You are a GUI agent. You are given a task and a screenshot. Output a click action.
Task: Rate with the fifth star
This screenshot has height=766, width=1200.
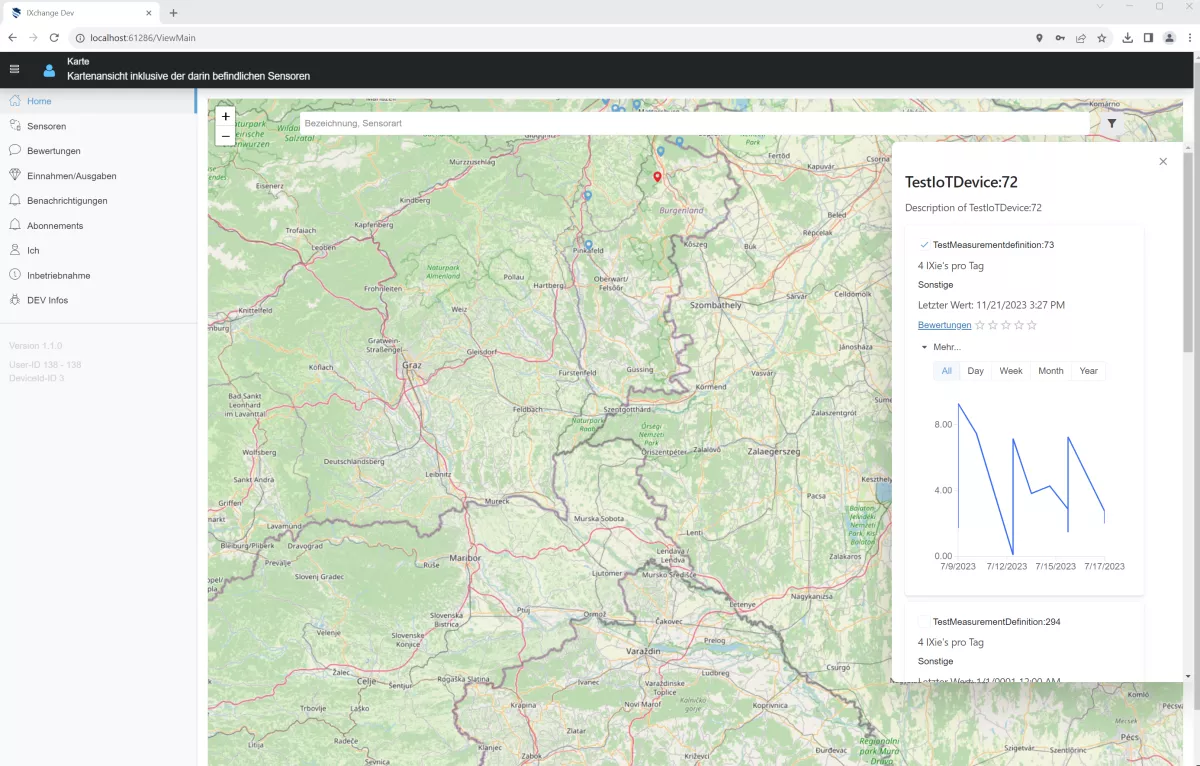pos(1032,325)
